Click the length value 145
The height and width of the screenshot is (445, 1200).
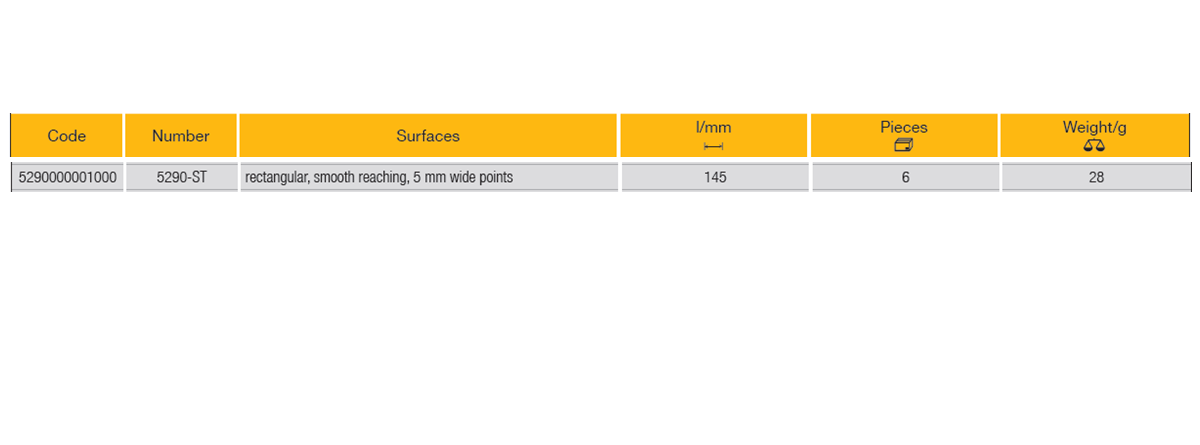(x=714, y=178)
